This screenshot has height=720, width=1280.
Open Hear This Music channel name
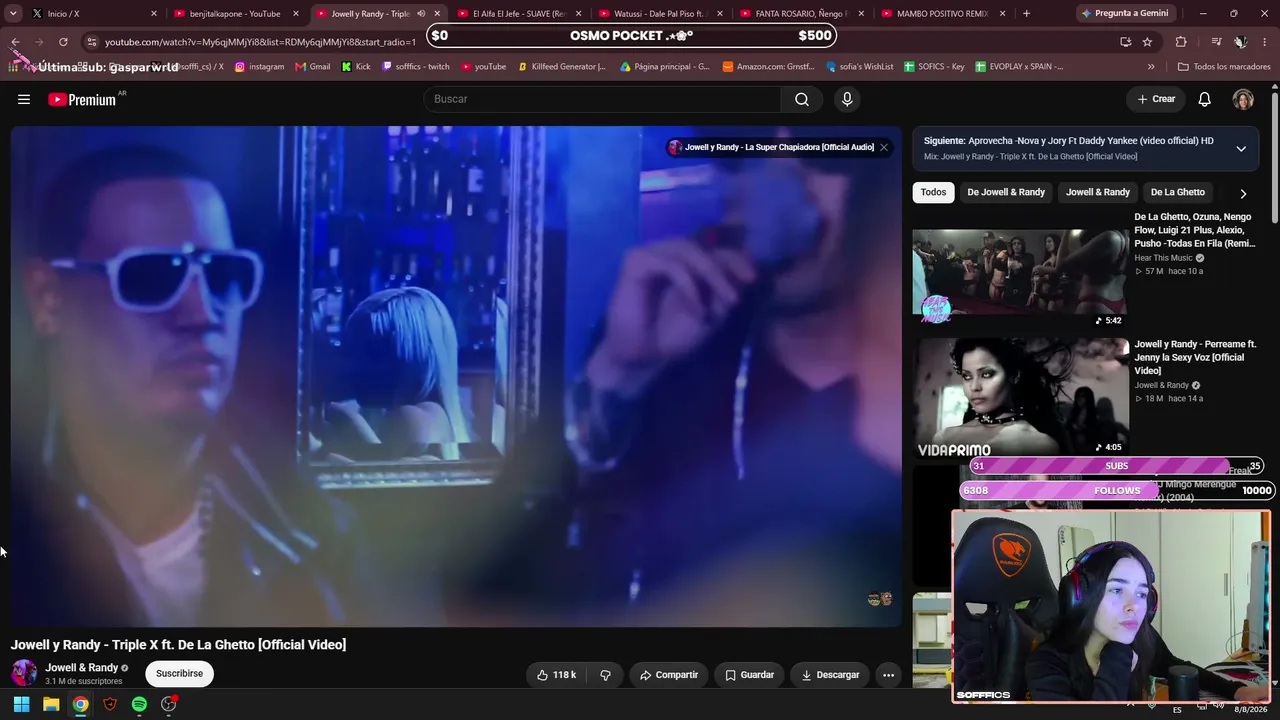pos(1163,258)
